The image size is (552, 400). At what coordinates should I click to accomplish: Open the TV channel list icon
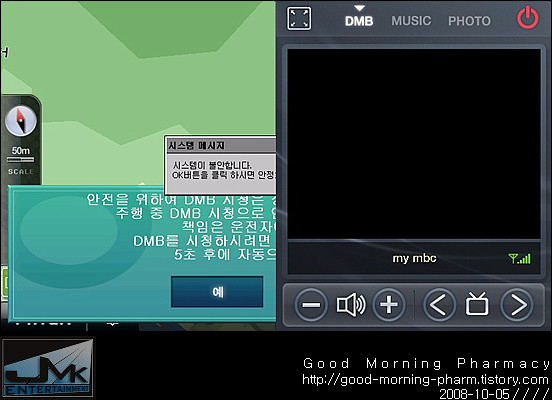[477, 304]
